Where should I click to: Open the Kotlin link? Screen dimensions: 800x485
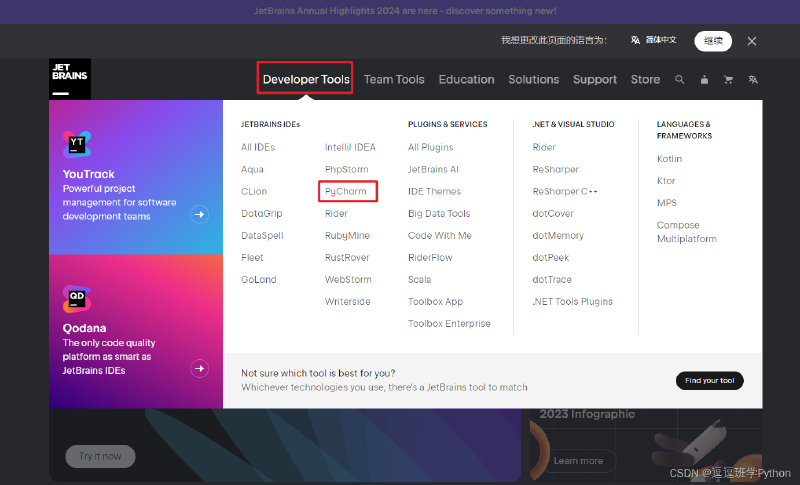(x=669, y=159)
